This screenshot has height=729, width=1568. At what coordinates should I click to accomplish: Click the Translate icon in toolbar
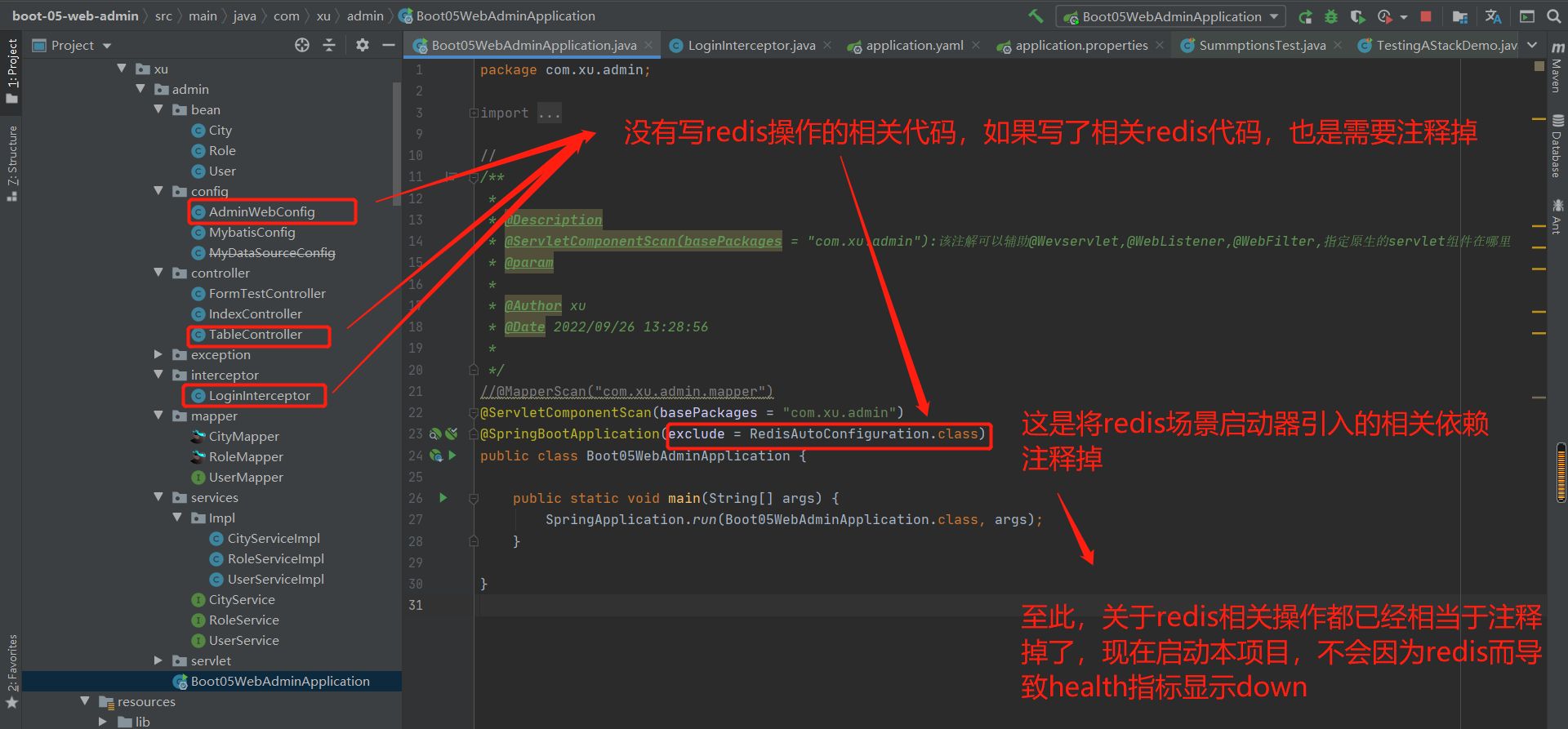tap(1494, 16)
